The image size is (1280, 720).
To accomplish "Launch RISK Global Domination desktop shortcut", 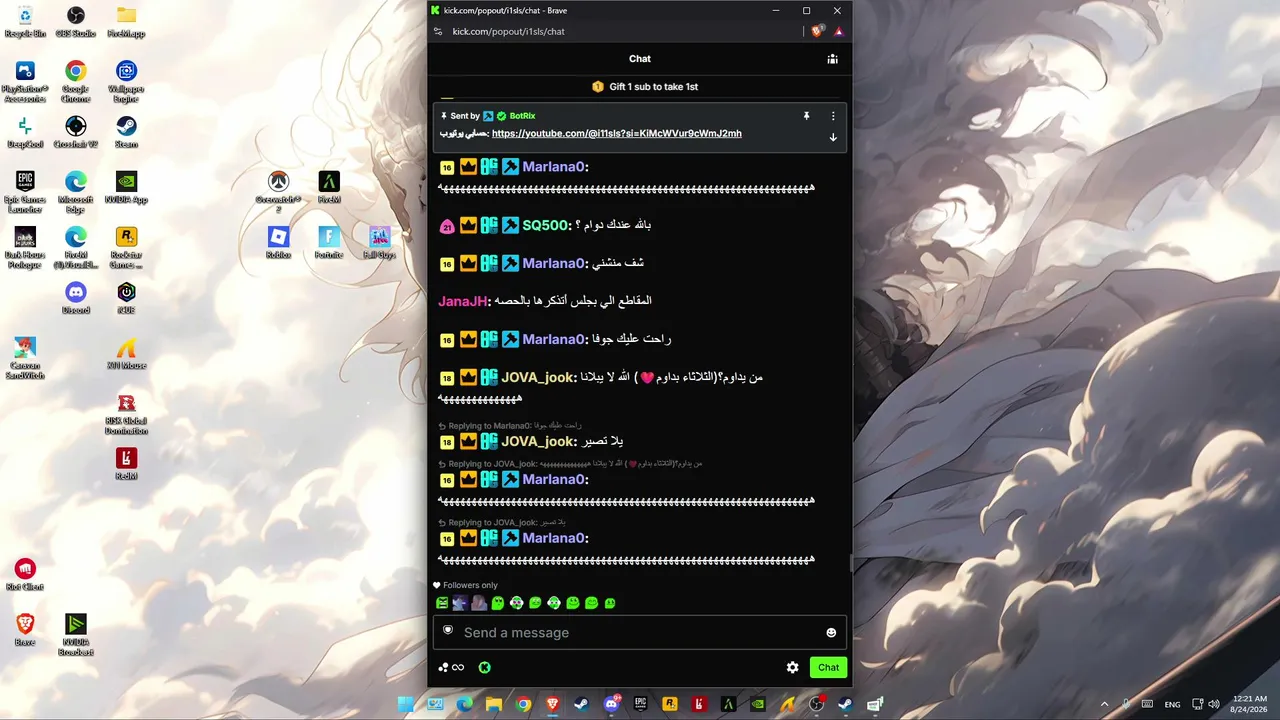I will (126, 414).
